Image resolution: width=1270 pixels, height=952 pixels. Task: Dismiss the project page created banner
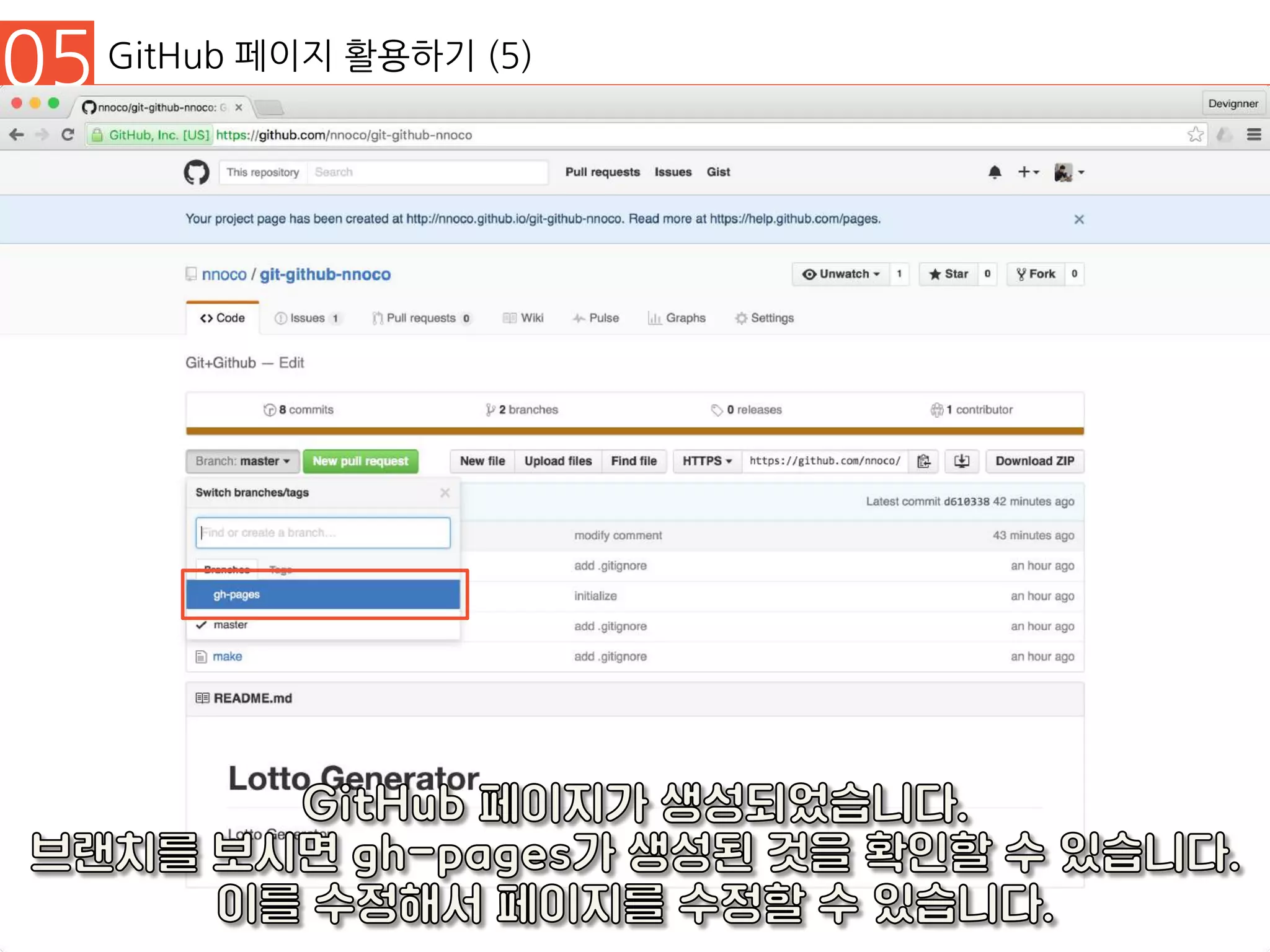(x=1079, y=219)
